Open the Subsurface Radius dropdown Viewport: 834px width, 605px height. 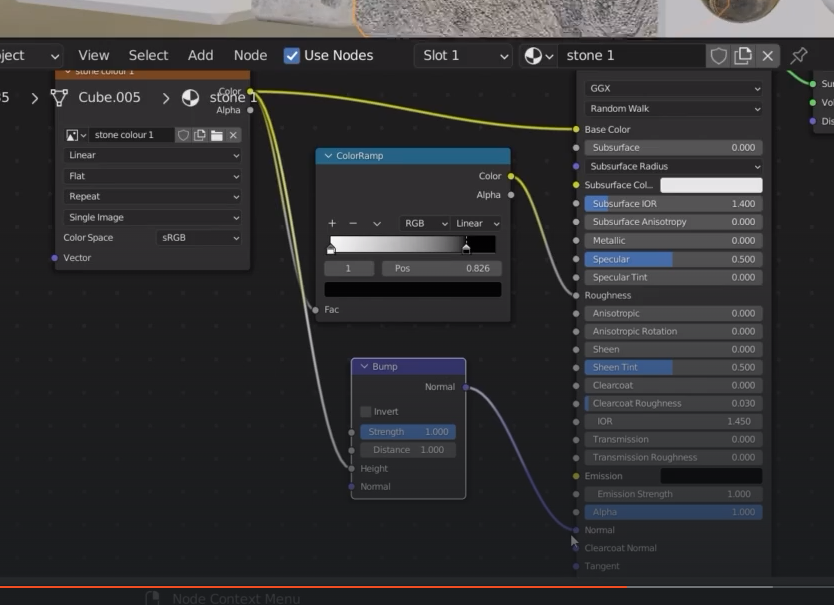tap(673, 167)
